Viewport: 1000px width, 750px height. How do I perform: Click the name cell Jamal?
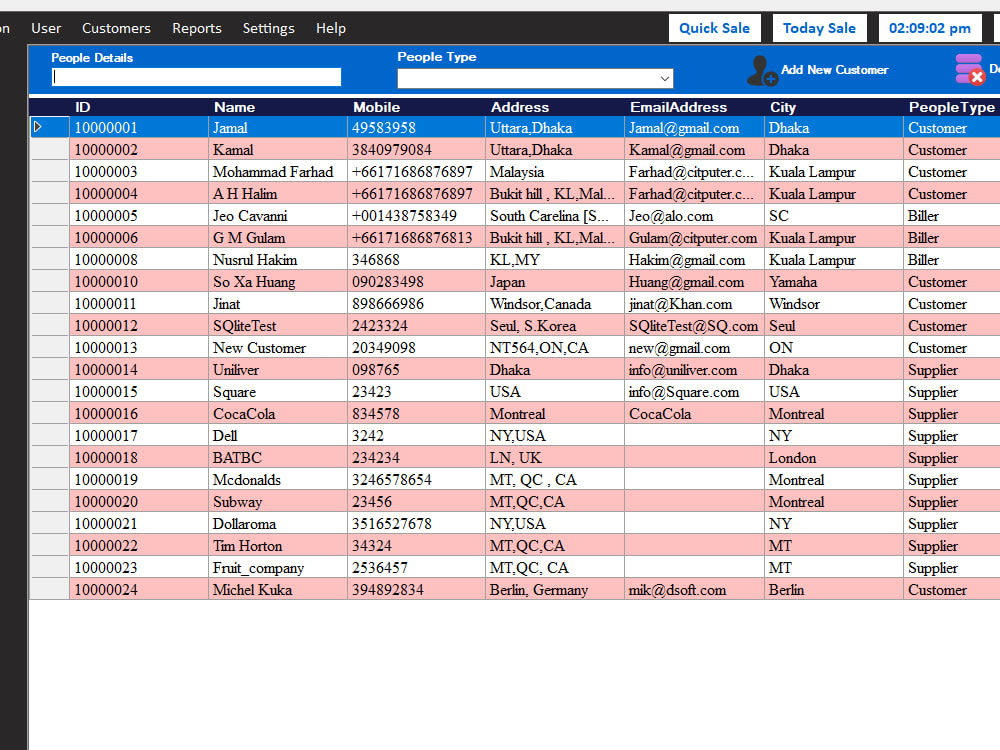(x=278, y=128)
